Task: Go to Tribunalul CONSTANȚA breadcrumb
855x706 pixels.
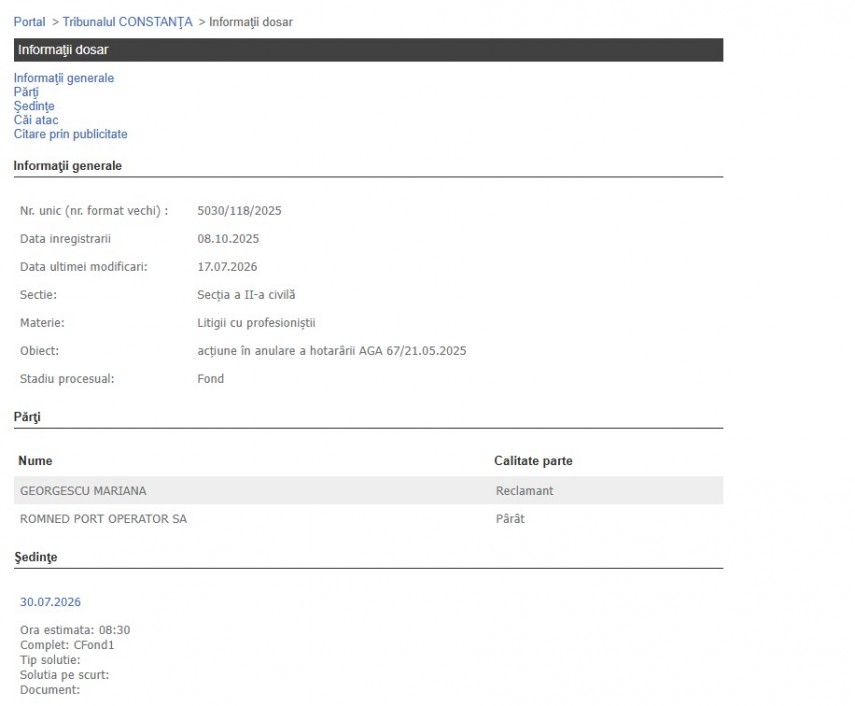Action: [127, 22]
